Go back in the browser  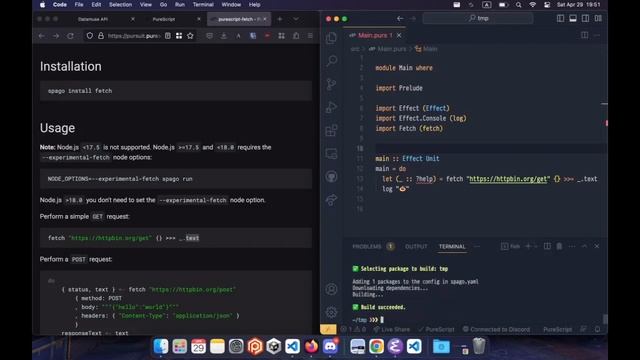[x=42, y=36]
